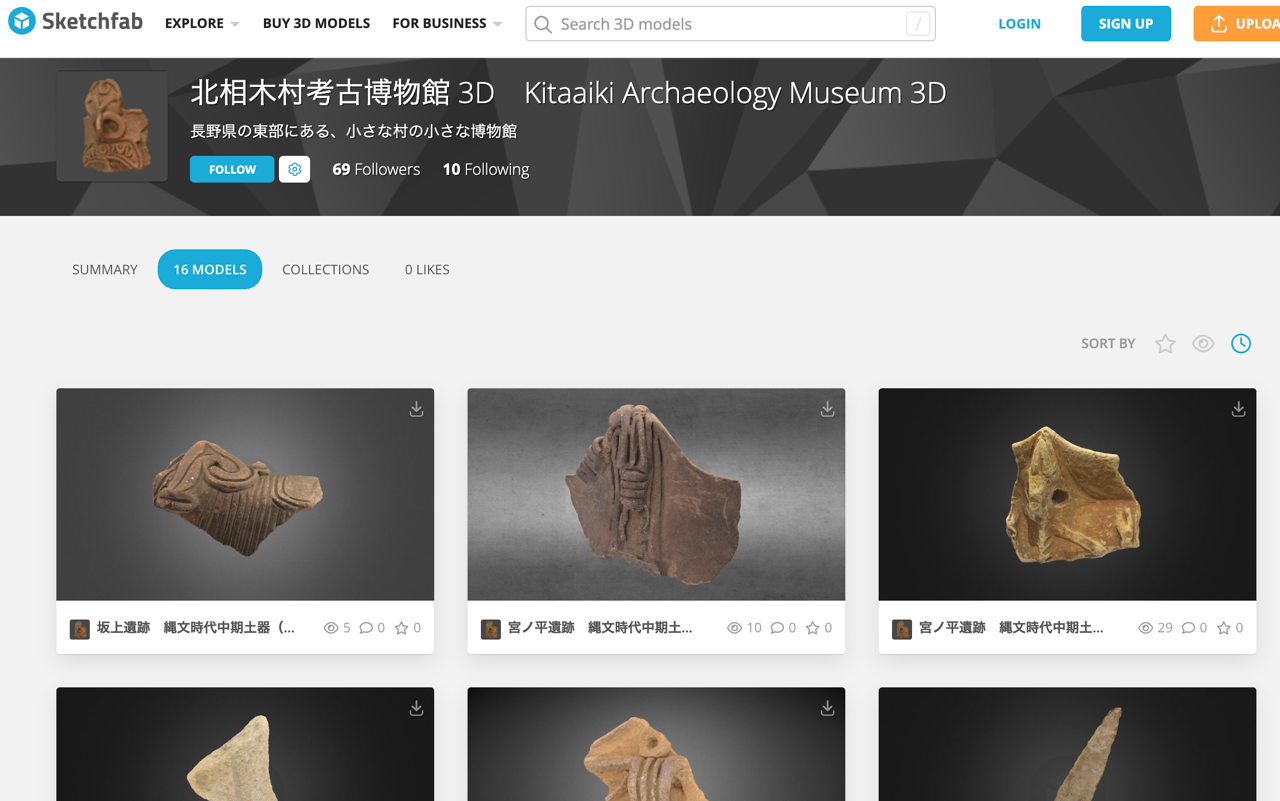The width and height of the screenshot is (1280, 801).
Task: Click the search magnifier icon
Action: click(543, 24)
